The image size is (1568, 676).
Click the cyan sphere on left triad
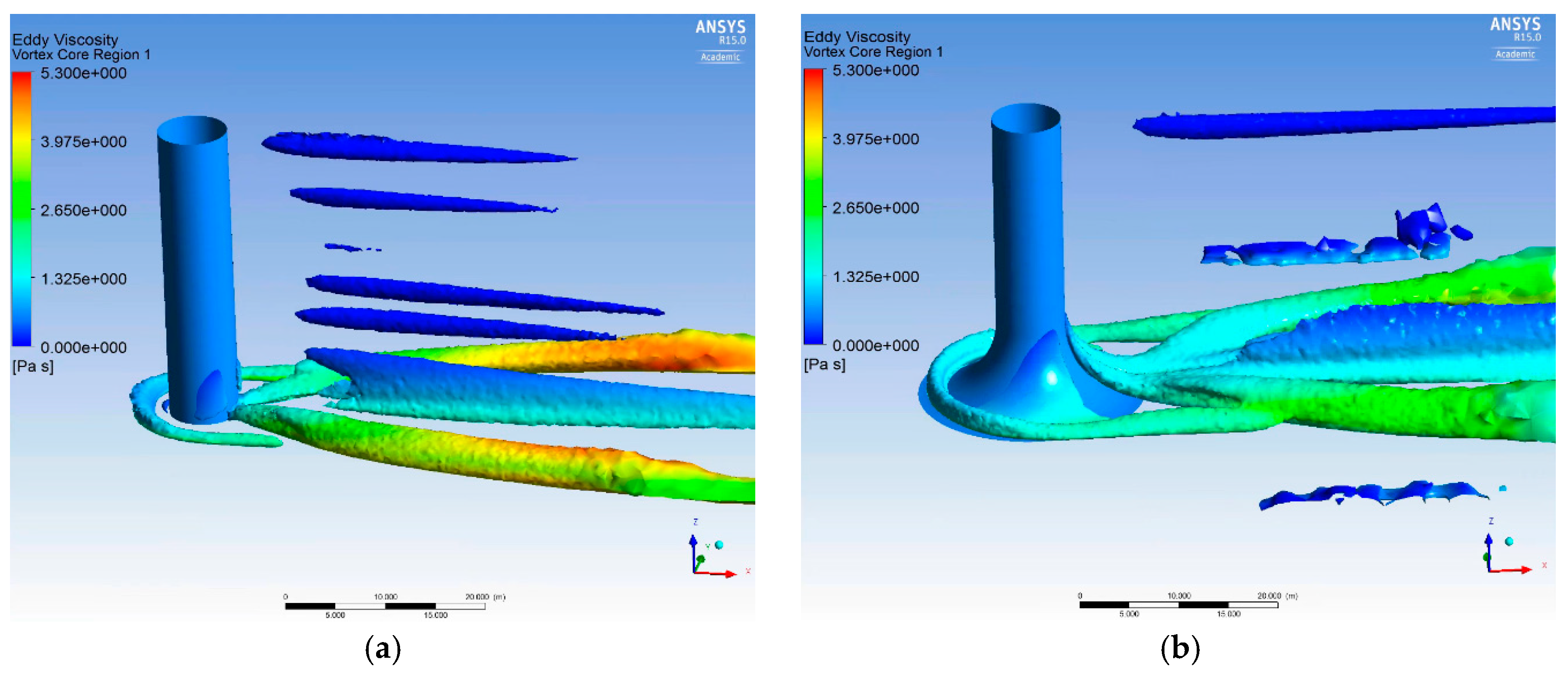pos(719,545)
